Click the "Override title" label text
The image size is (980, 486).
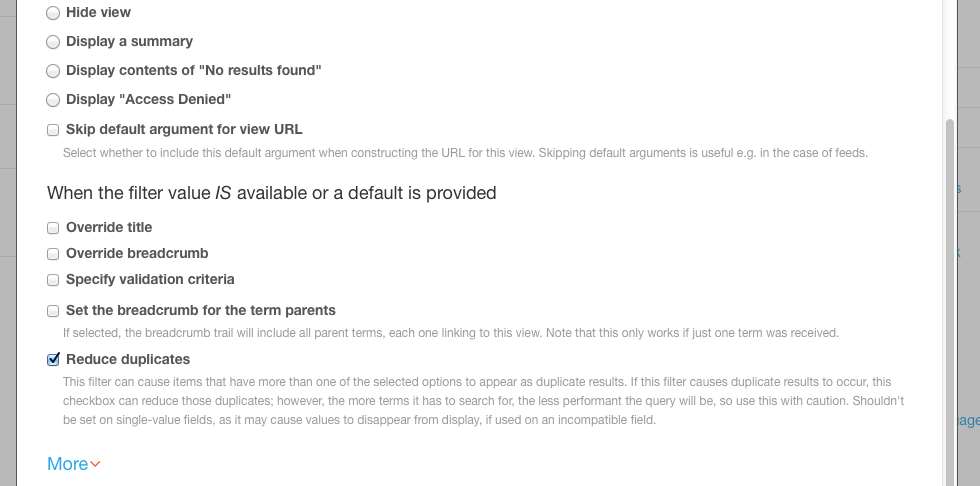point(109,228)
